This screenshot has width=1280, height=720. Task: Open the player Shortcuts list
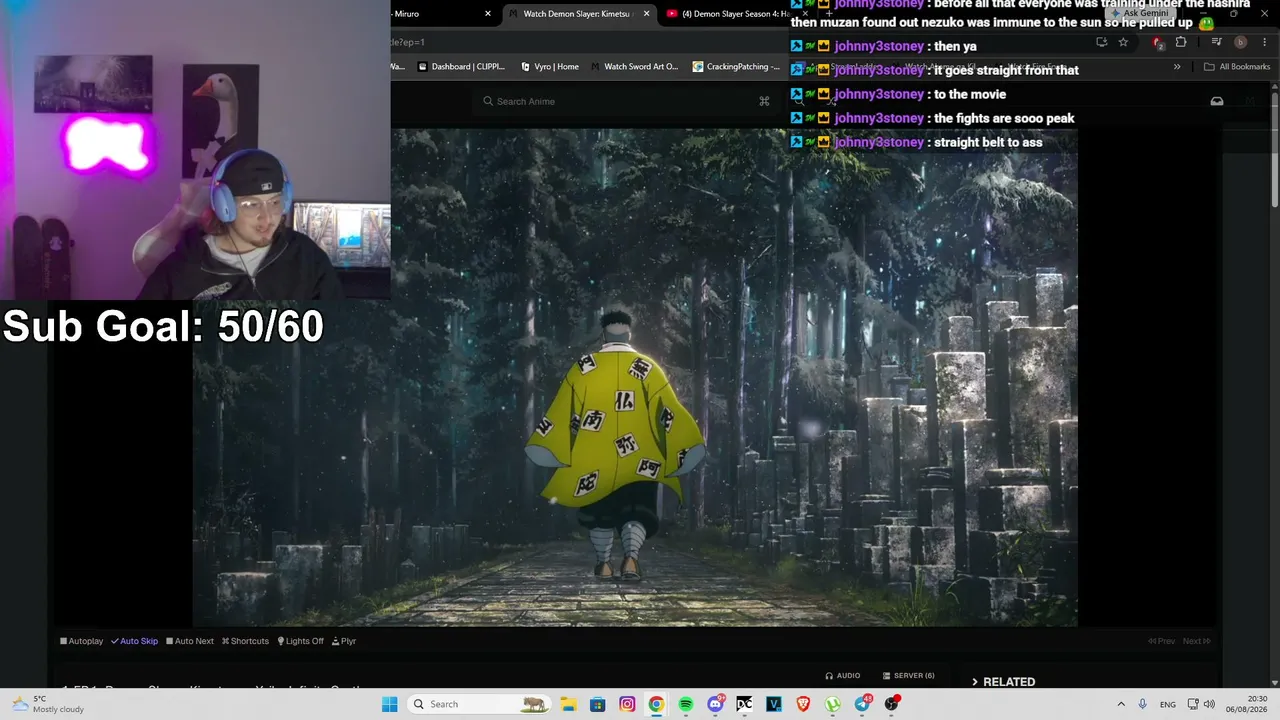click(245, 641)
